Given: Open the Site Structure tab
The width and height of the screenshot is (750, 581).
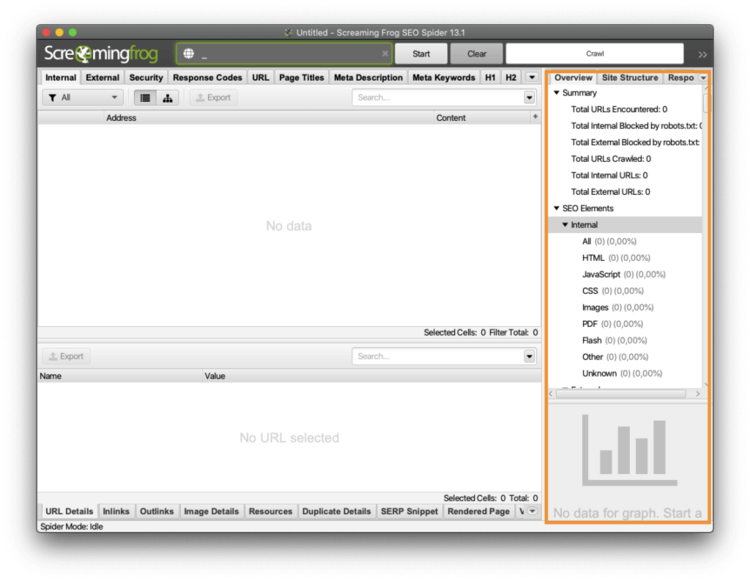Looking at the screenshot, I should click(630, 77).
